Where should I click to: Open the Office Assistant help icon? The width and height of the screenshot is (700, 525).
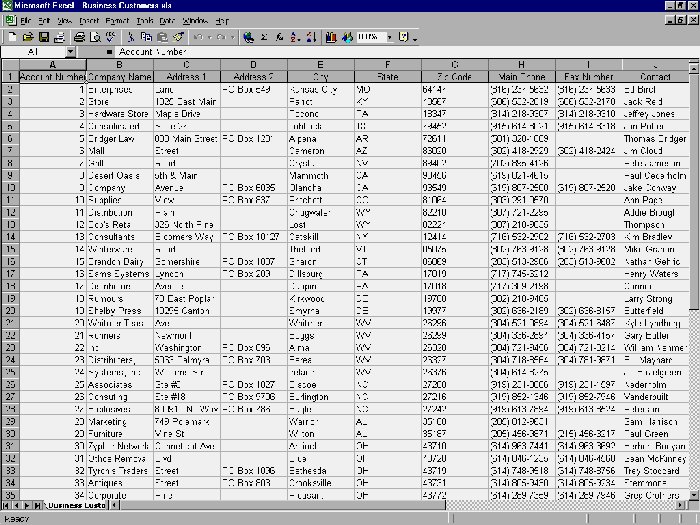coord(404,37)
